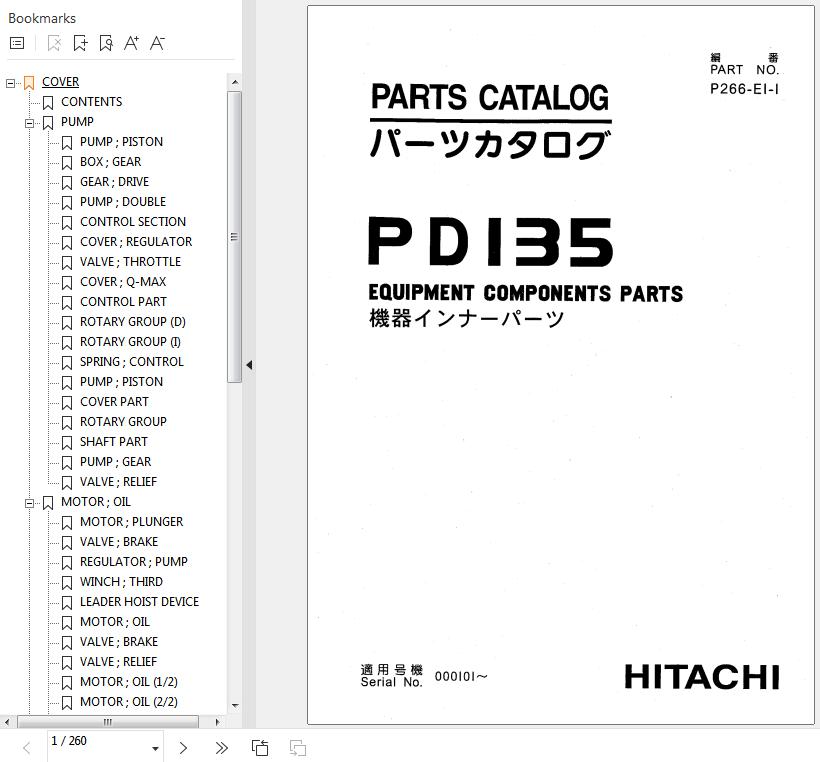820x762 pixels.
Task: Go to PUMP ; GEAR bookmark
Action: pos(116,461)
